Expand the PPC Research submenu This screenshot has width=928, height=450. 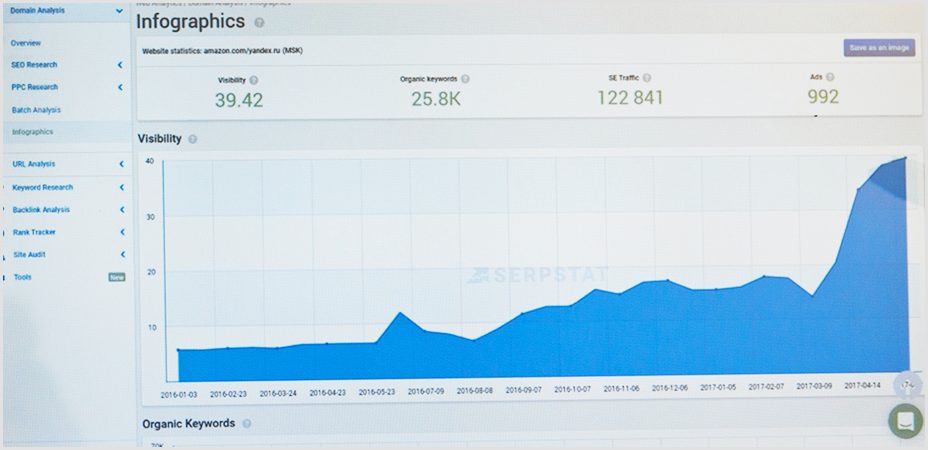pos(120,87)
